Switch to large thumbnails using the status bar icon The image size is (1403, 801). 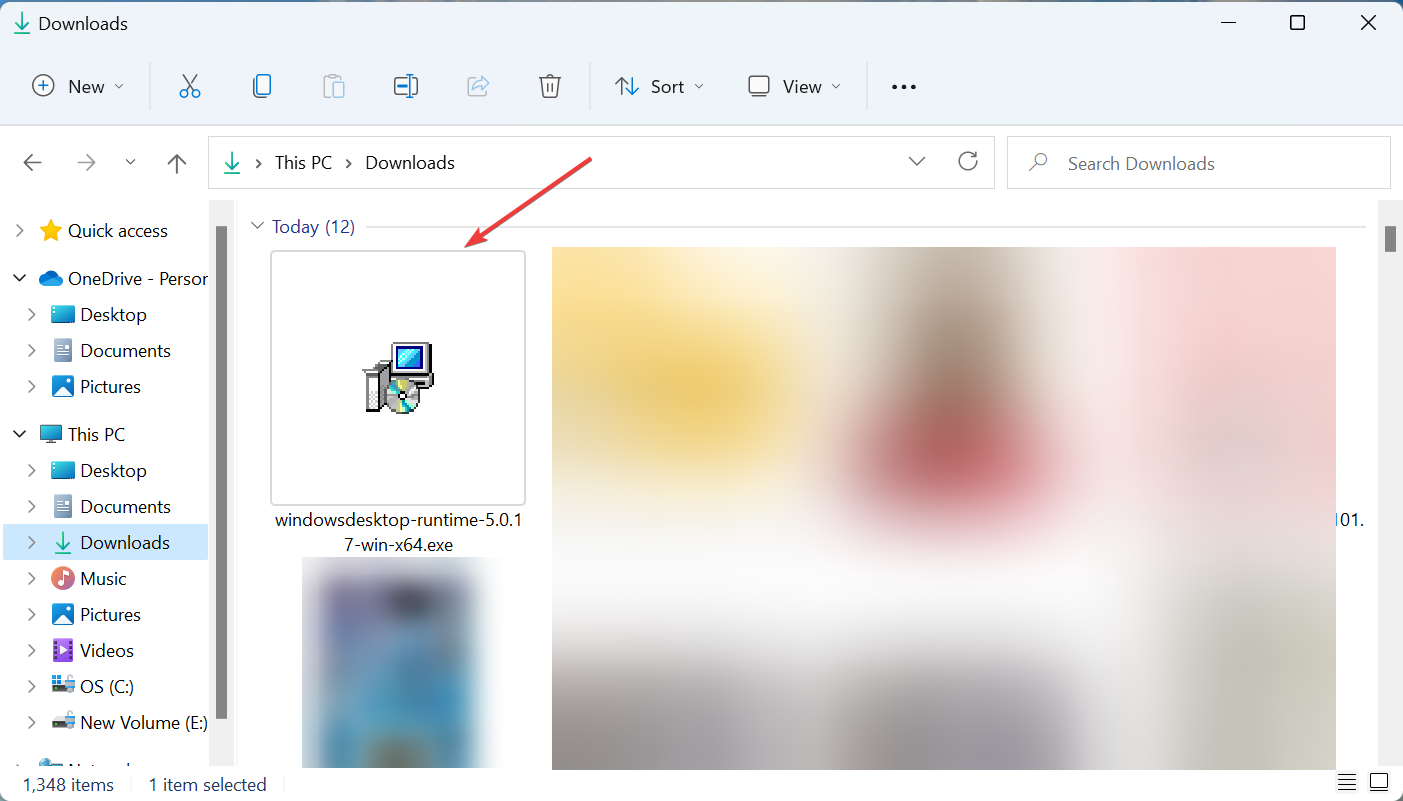pos(1377,782)
